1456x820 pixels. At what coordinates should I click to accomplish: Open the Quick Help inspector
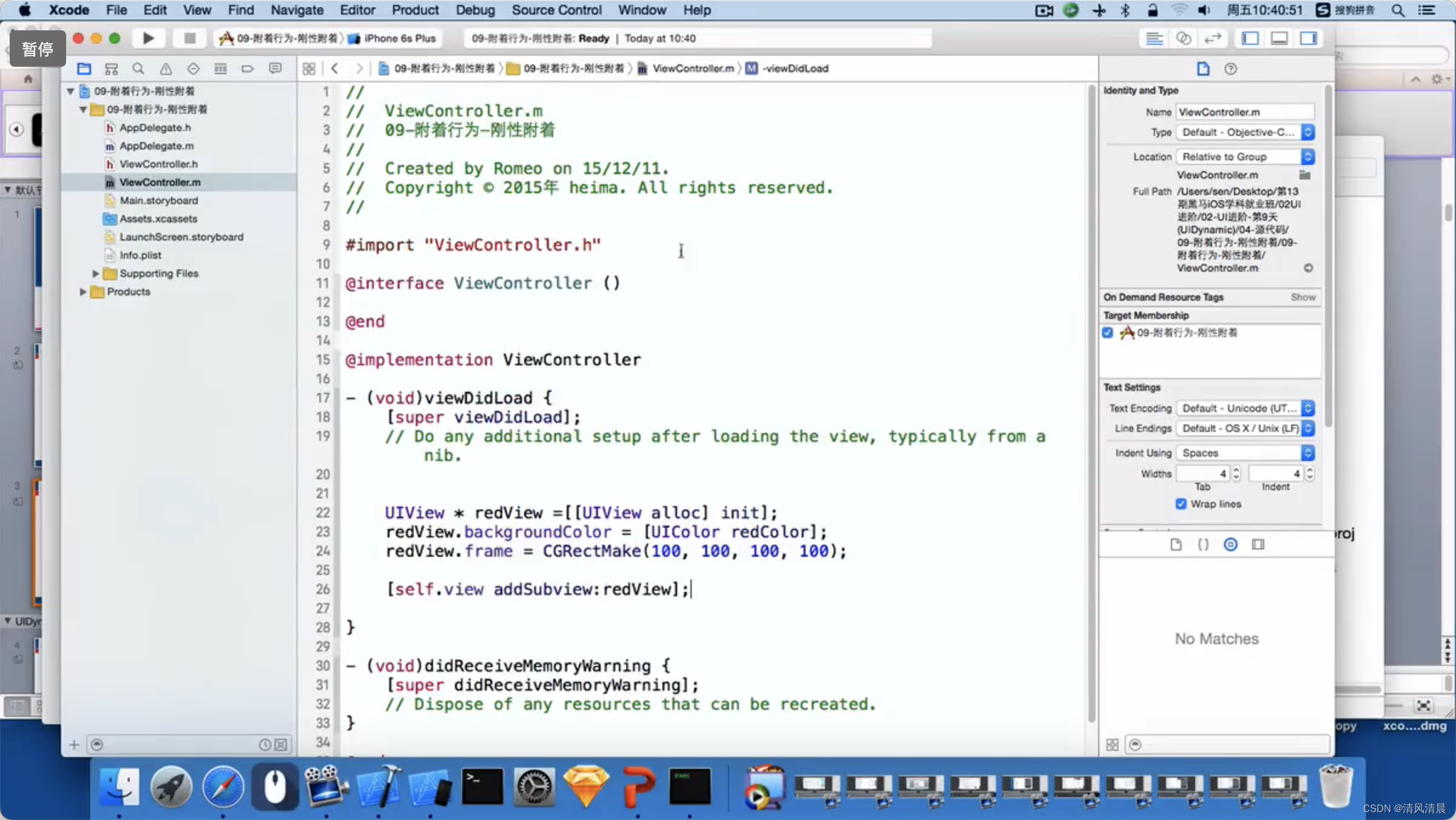pyautogui.click(x=1230, y=69)
